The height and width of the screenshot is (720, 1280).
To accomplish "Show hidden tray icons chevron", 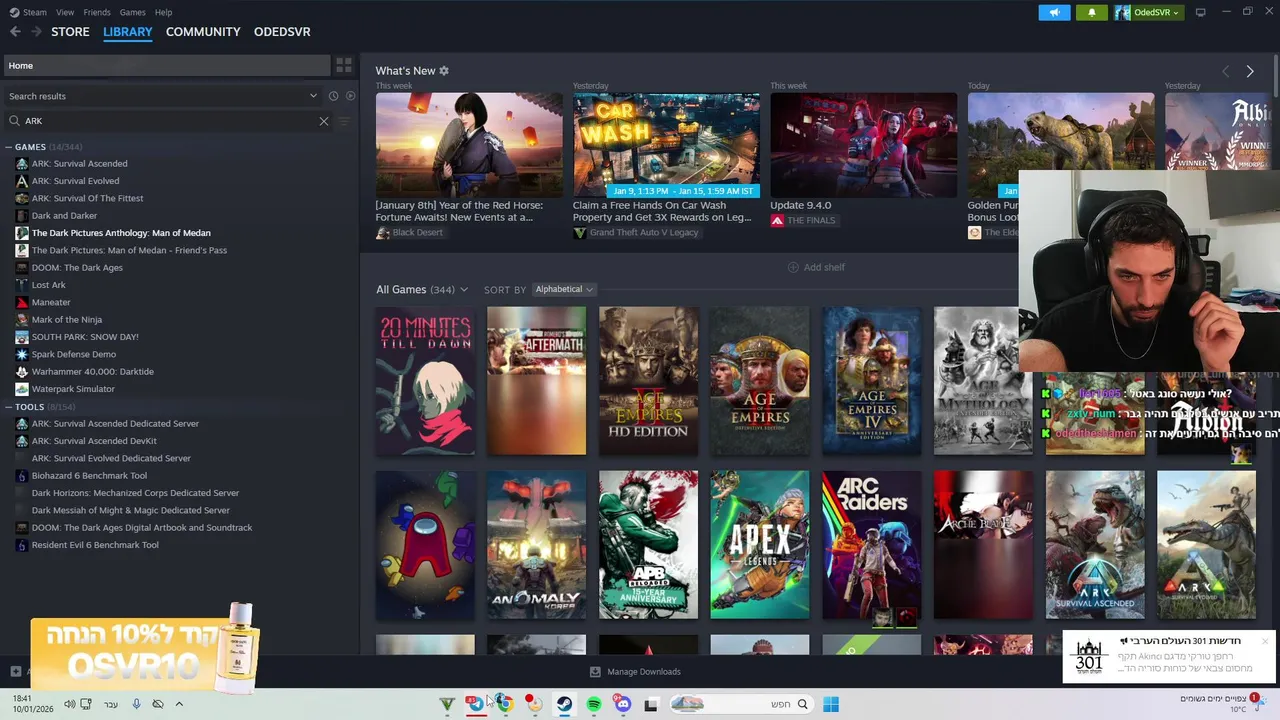I will (179, 704).
